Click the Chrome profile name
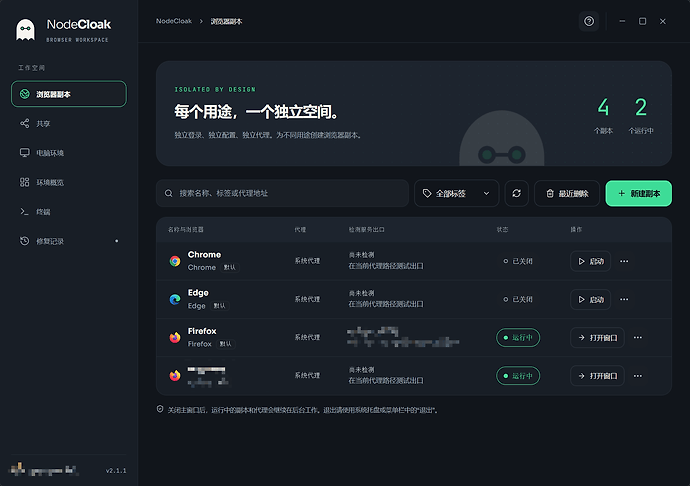Screen dimensions: 690x486 [x=205, y=254]
